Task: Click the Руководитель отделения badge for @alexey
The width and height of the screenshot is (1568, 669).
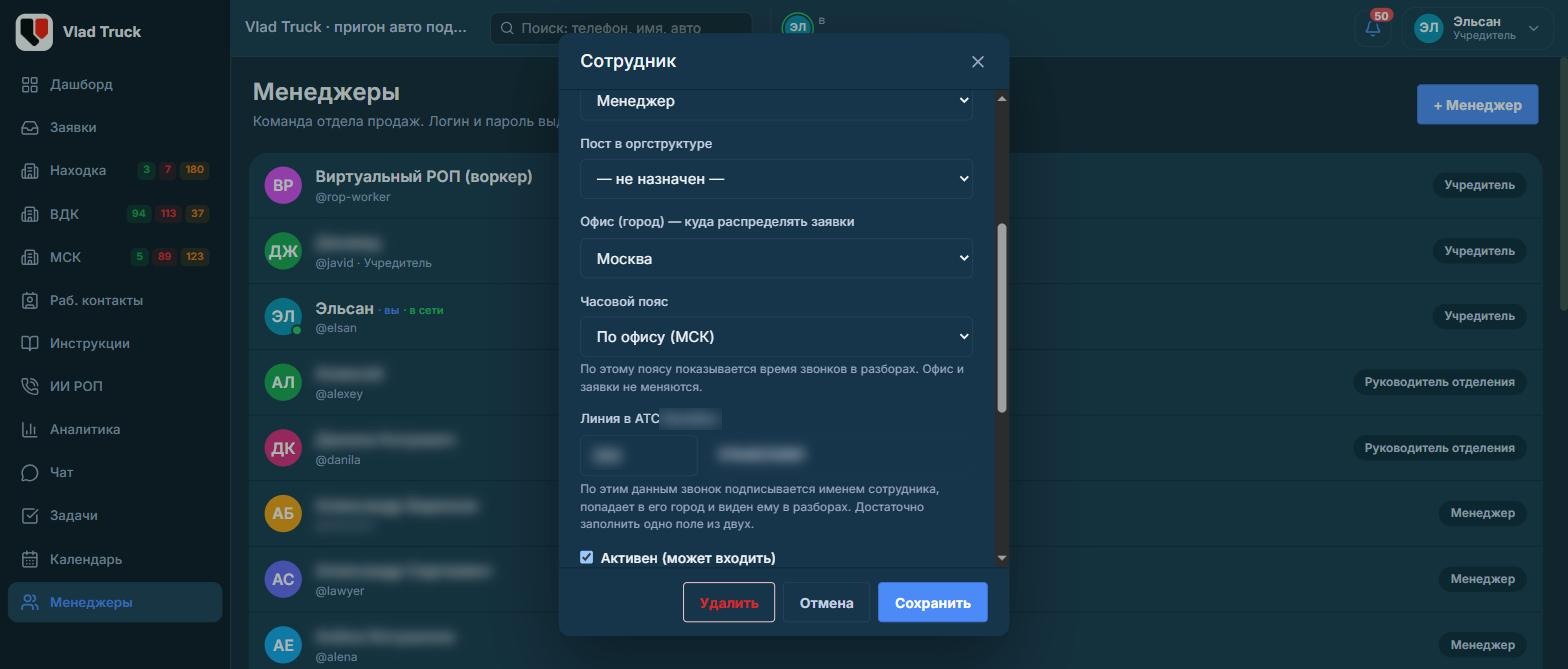Action: coord(1439,382)
